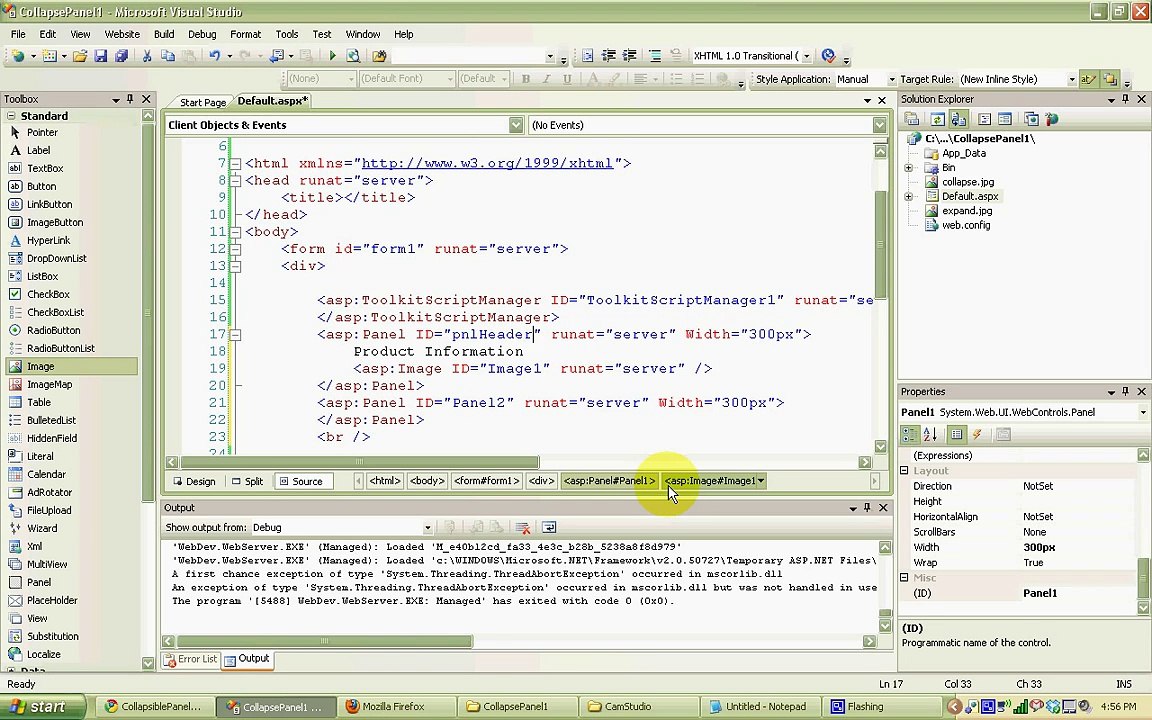This screenshot has width=1152, height=720.
Task: Open the Client Objects & Events dropdown
Action: pos(516,126)
